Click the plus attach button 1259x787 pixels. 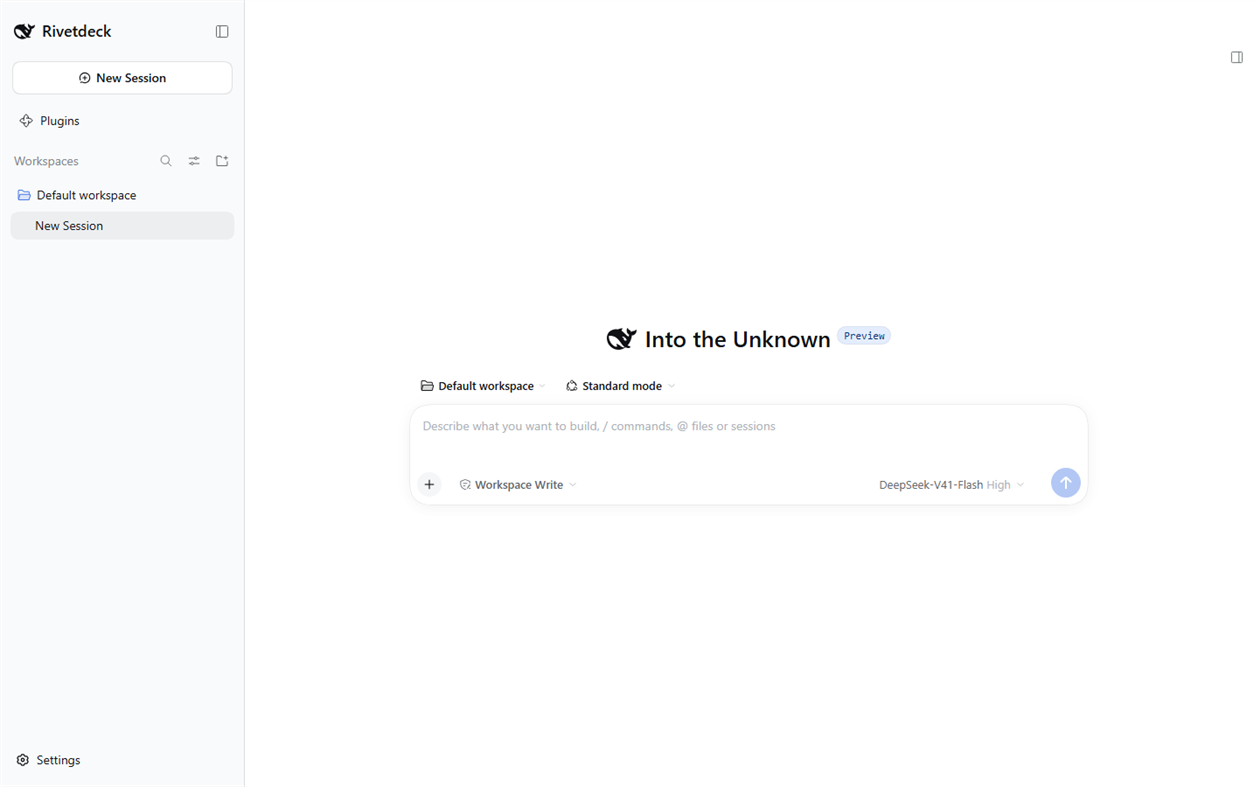tap(429, 485)
